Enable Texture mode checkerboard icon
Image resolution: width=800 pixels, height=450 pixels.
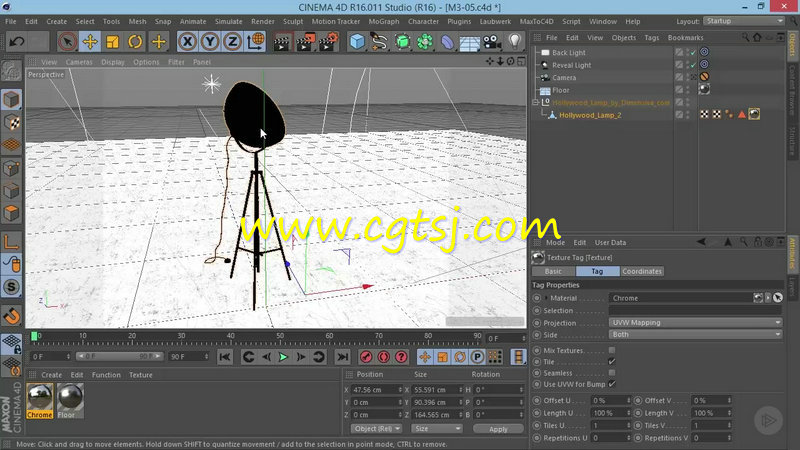11,122
